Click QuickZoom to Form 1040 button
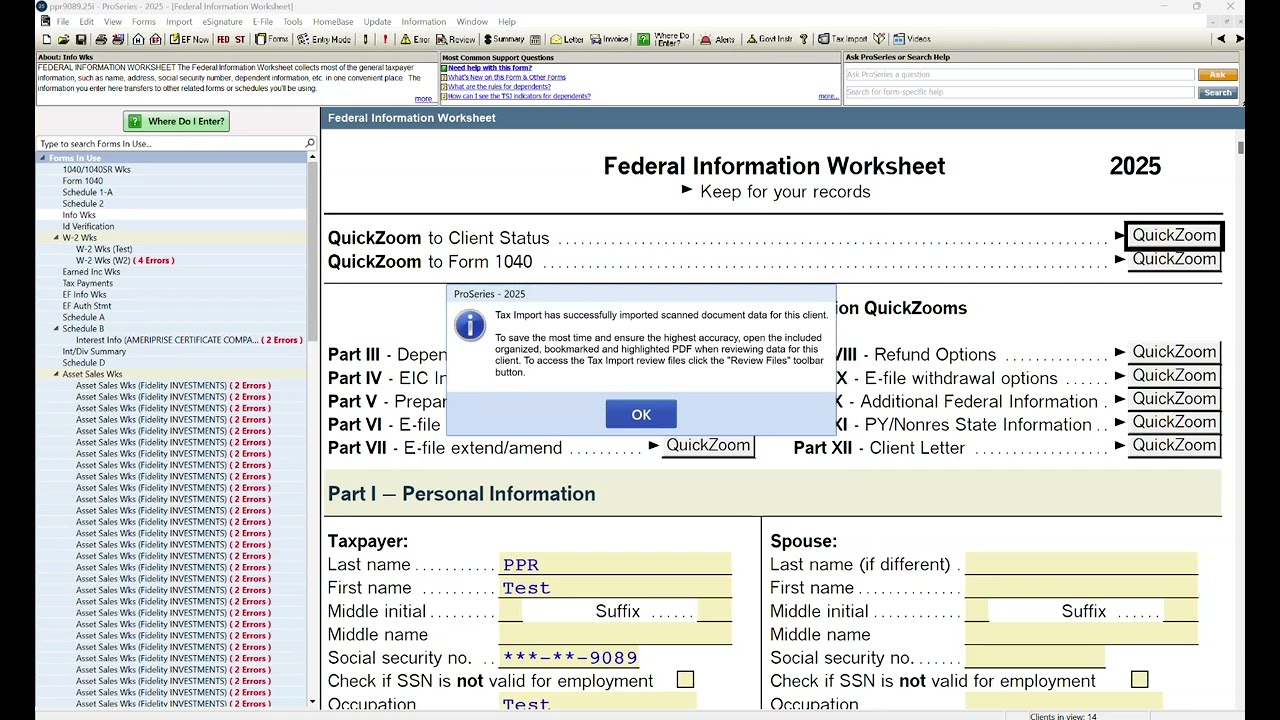Screen dimensions: 1280x720 [x=1174, y=259]
